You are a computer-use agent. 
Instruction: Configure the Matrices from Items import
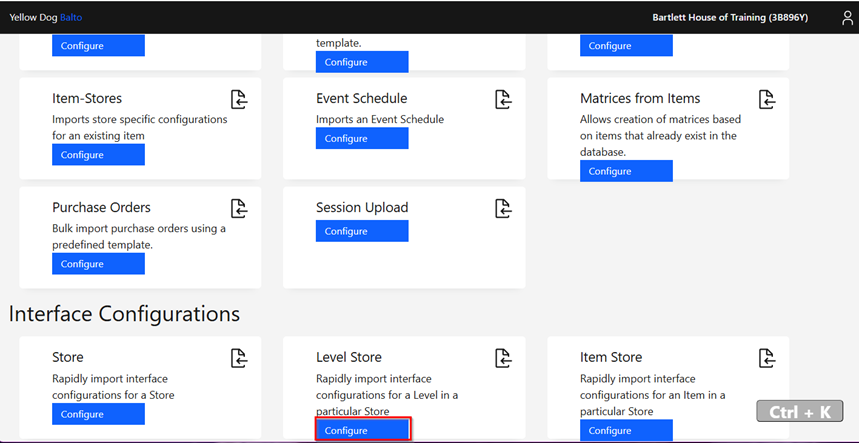coord(626,171)
